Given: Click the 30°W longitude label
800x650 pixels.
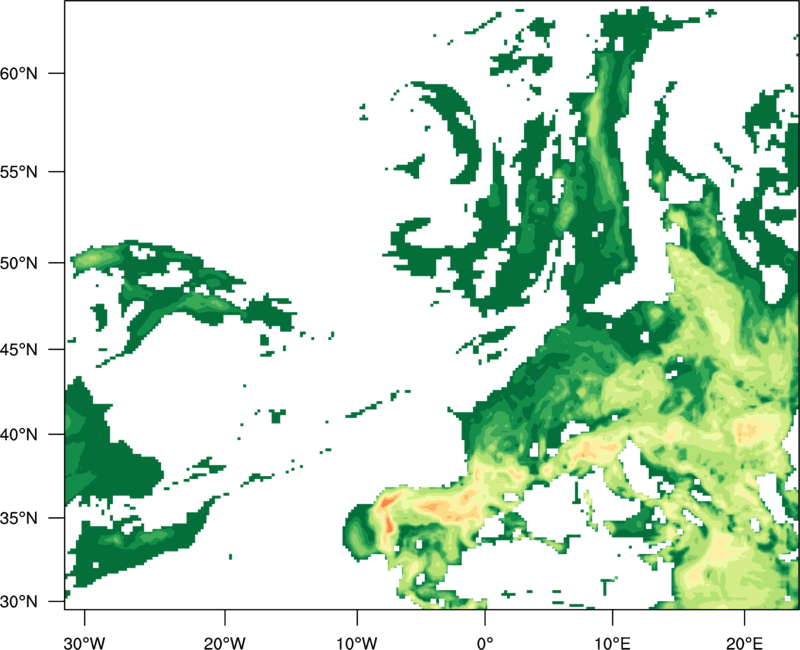Looking at the screenshot, I should [85, 643].
